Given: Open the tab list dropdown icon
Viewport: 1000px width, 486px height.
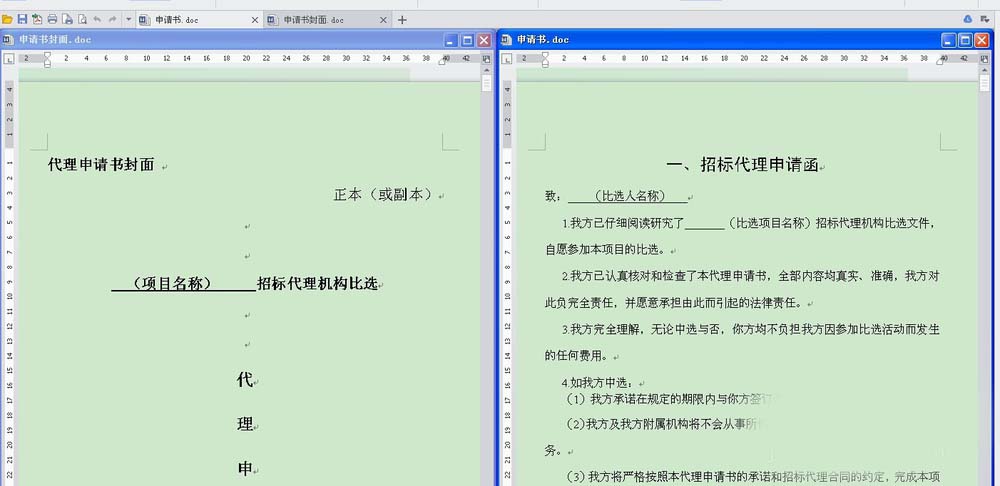Looking at the screenshot, I should 987,20.
